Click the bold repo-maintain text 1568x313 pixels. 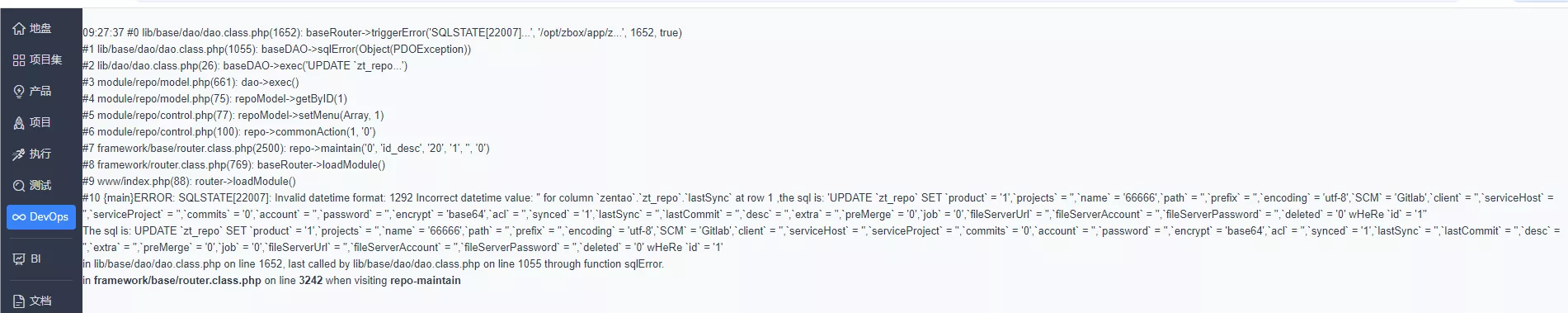tap(426, 281)
